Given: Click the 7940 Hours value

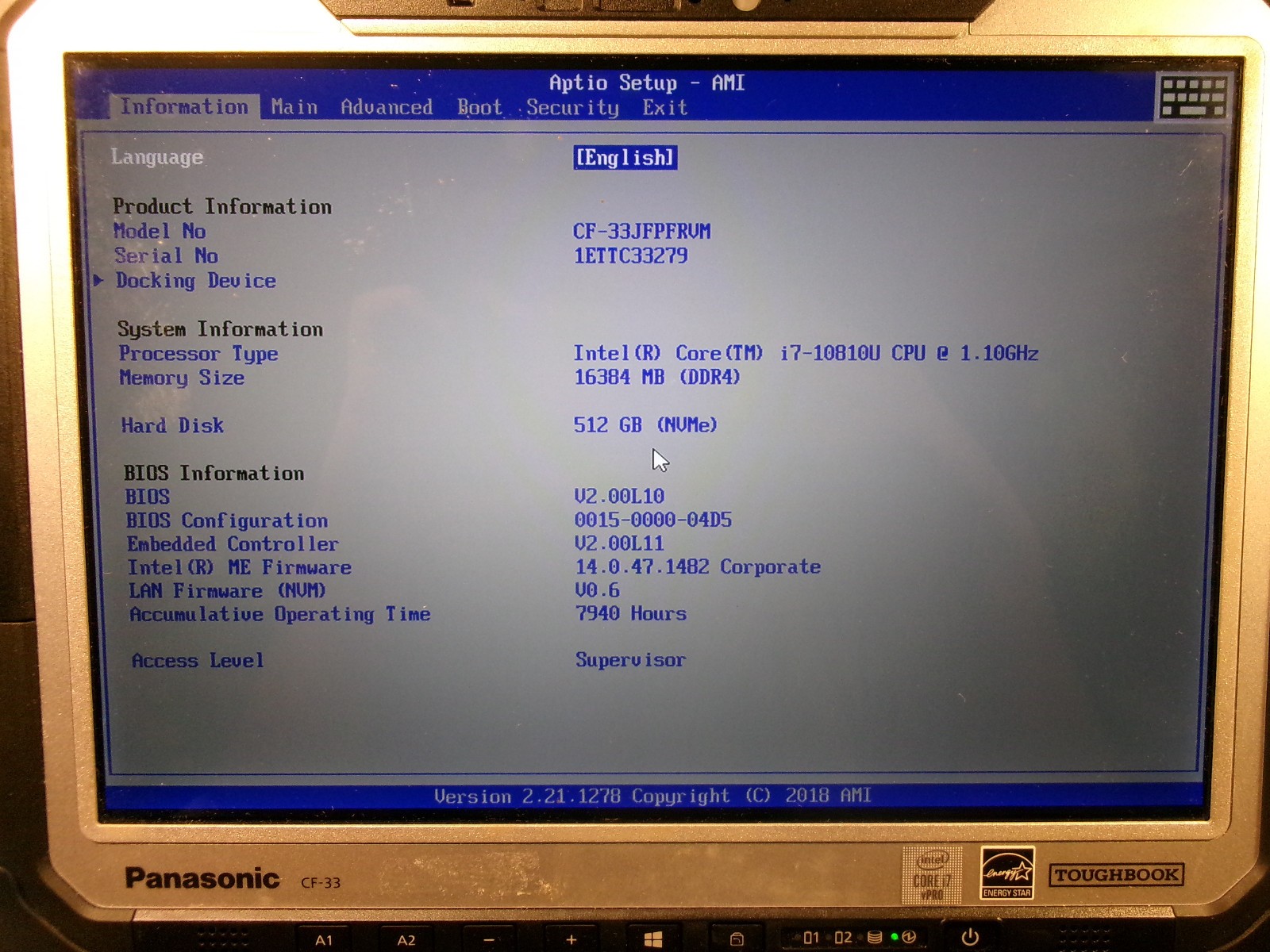Looking at the screenshot, I should coord(631,613).
